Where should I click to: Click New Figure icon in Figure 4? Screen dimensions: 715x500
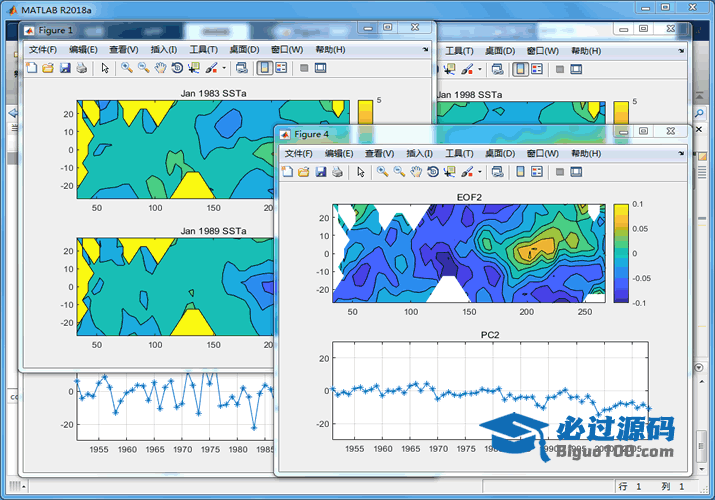pos(287,172)
